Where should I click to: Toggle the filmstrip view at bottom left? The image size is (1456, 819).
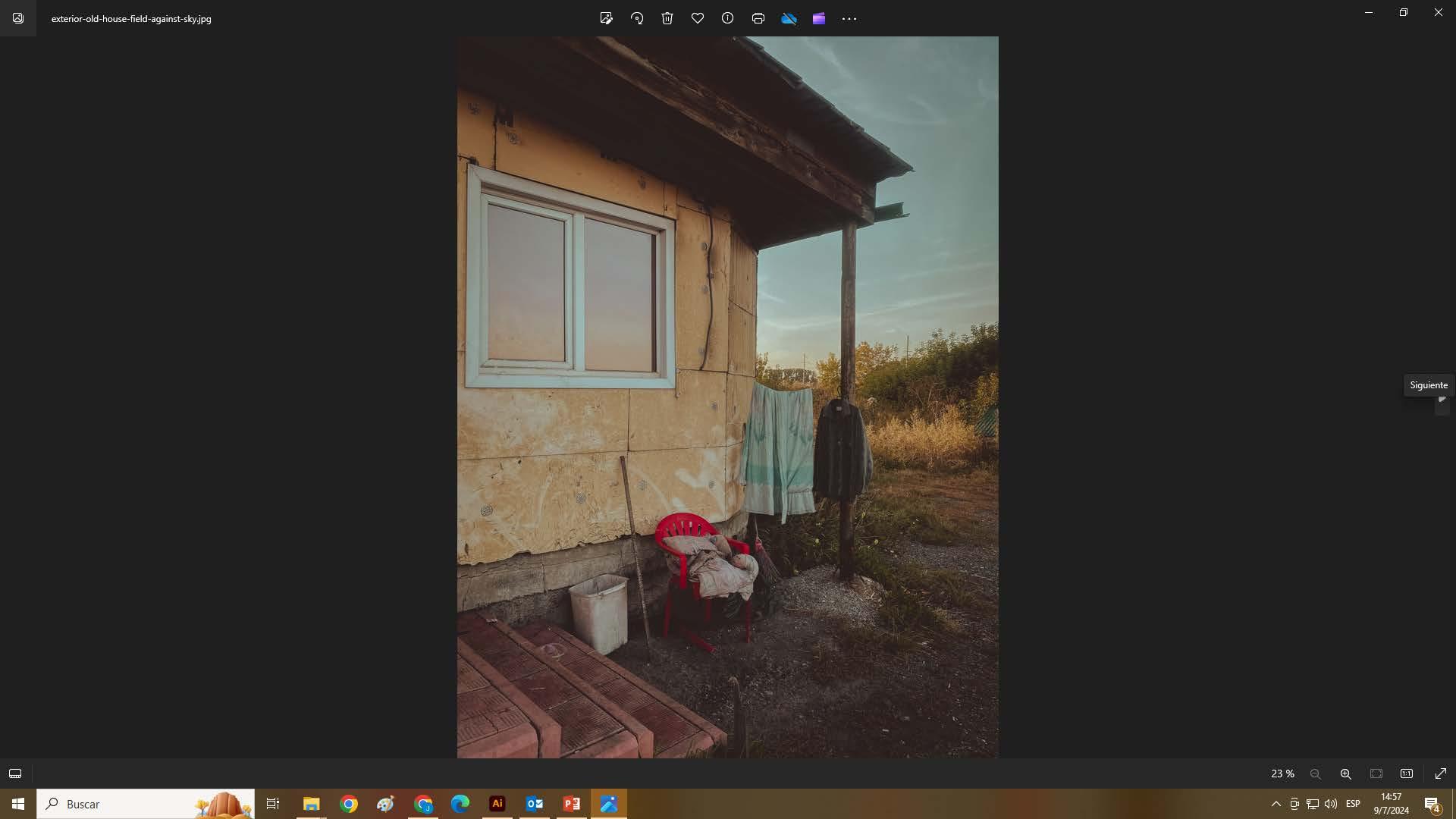coord(15,773)
